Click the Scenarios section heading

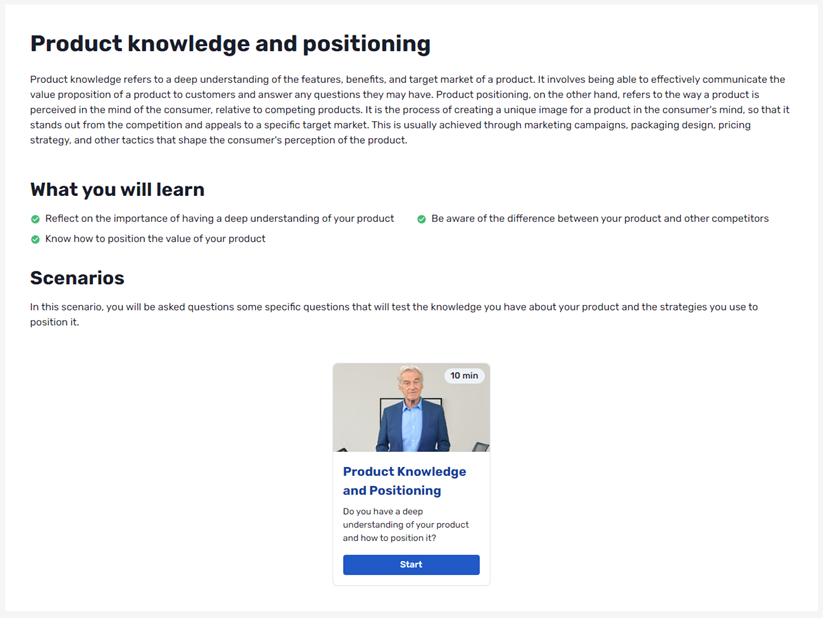[77, 278]
